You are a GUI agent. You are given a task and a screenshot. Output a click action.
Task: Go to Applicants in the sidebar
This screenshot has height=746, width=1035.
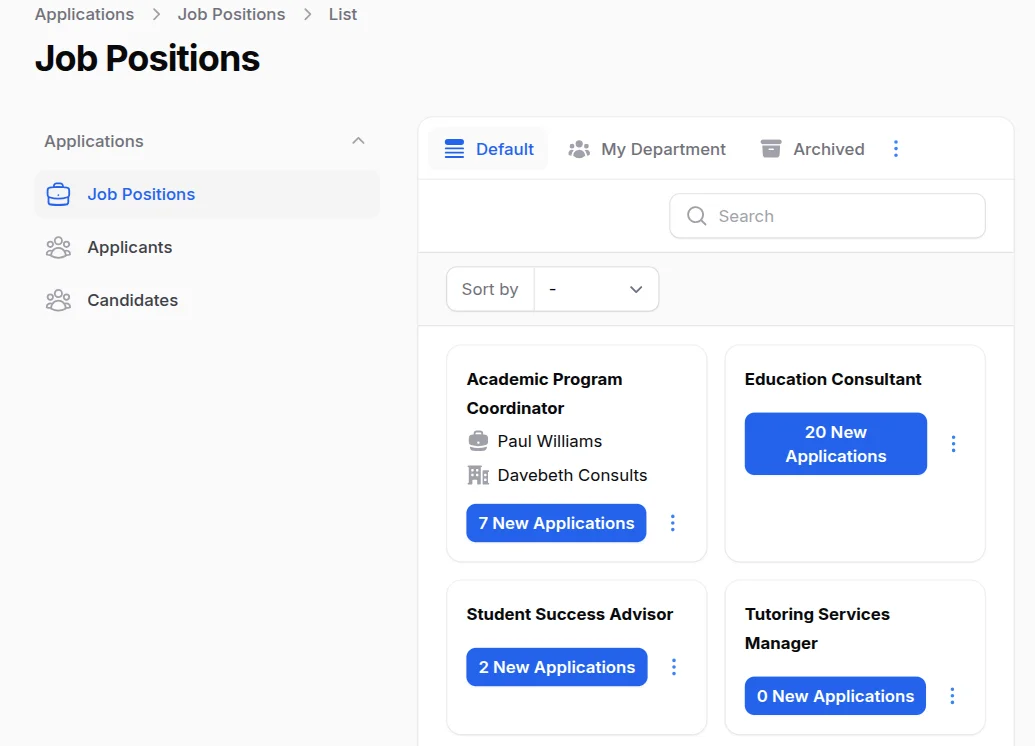(207, 248)
